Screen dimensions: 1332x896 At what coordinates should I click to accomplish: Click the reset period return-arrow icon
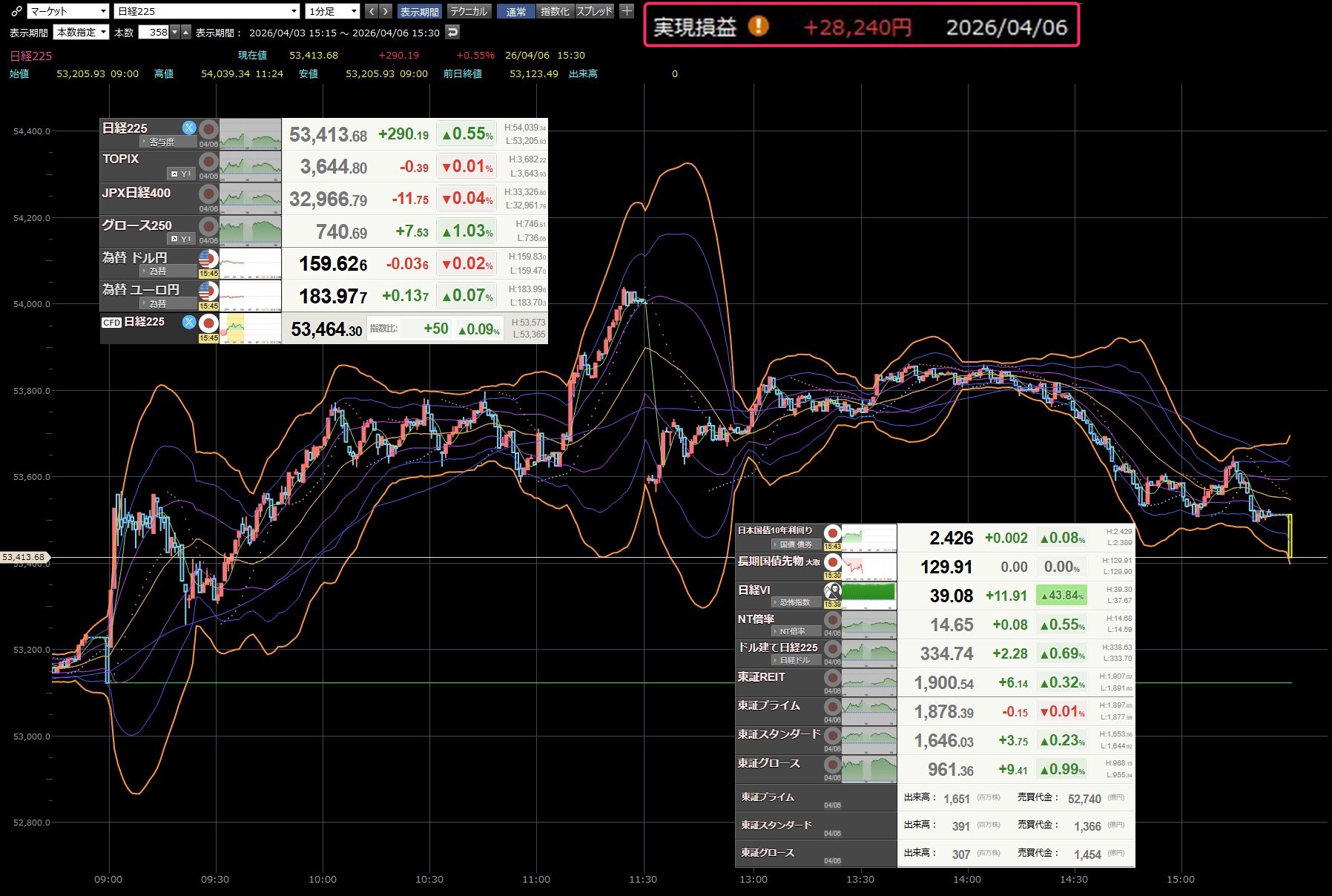[452, 32]
